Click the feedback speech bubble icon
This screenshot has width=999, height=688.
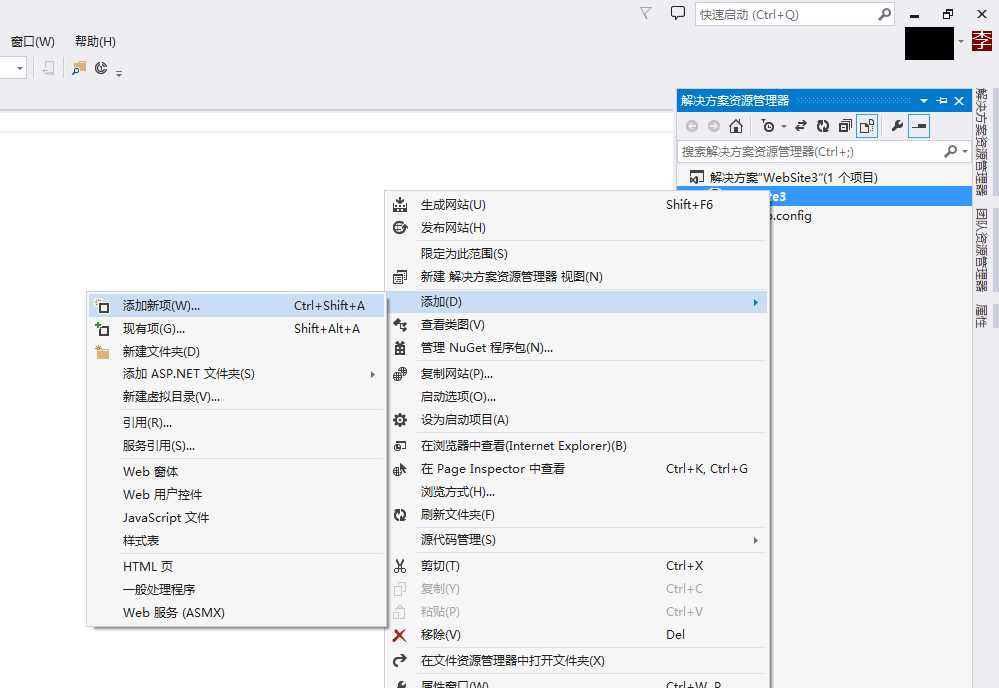678,13
